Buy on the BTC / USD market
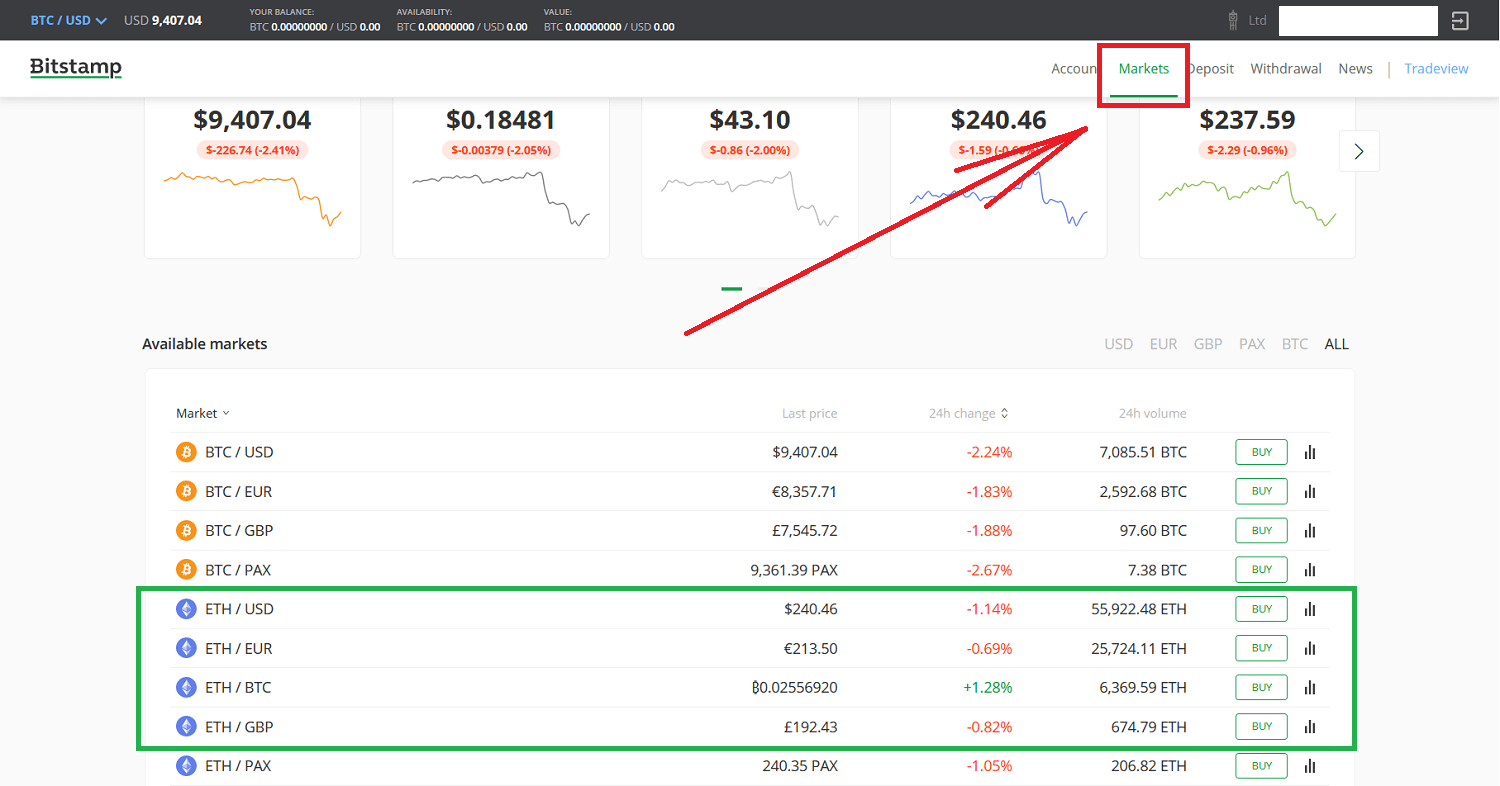 [1262, 452]
